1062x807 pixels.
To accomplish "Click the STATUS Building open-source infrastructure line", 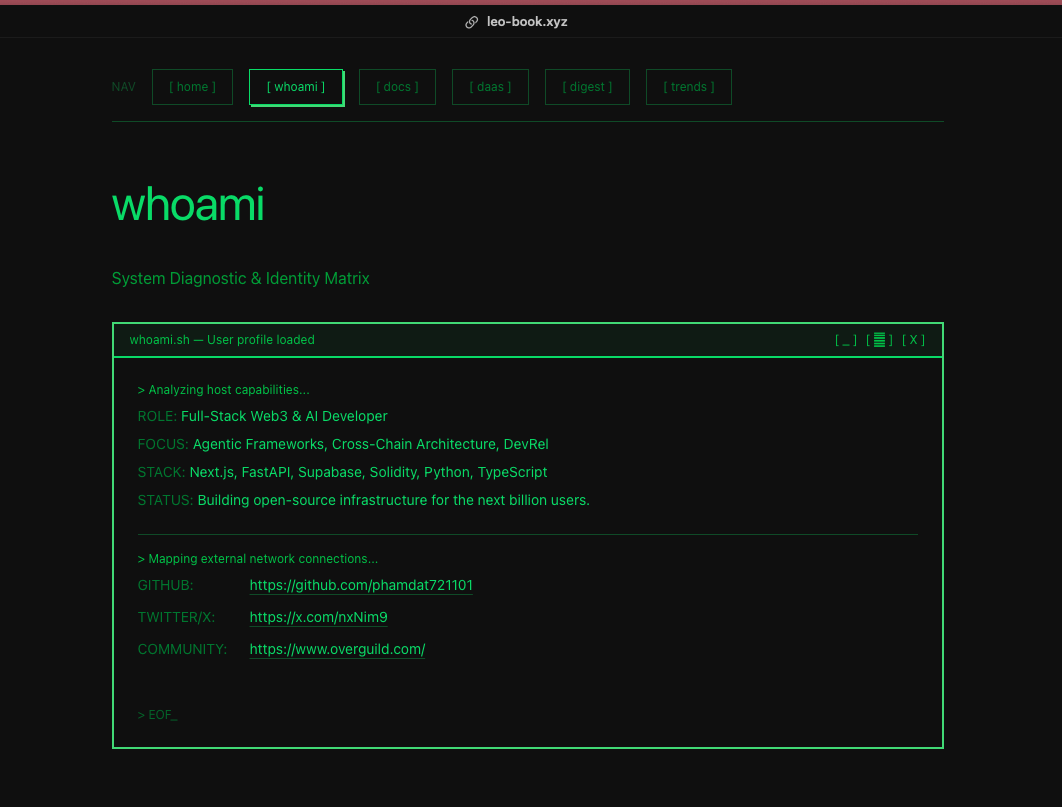I will 364,500.
